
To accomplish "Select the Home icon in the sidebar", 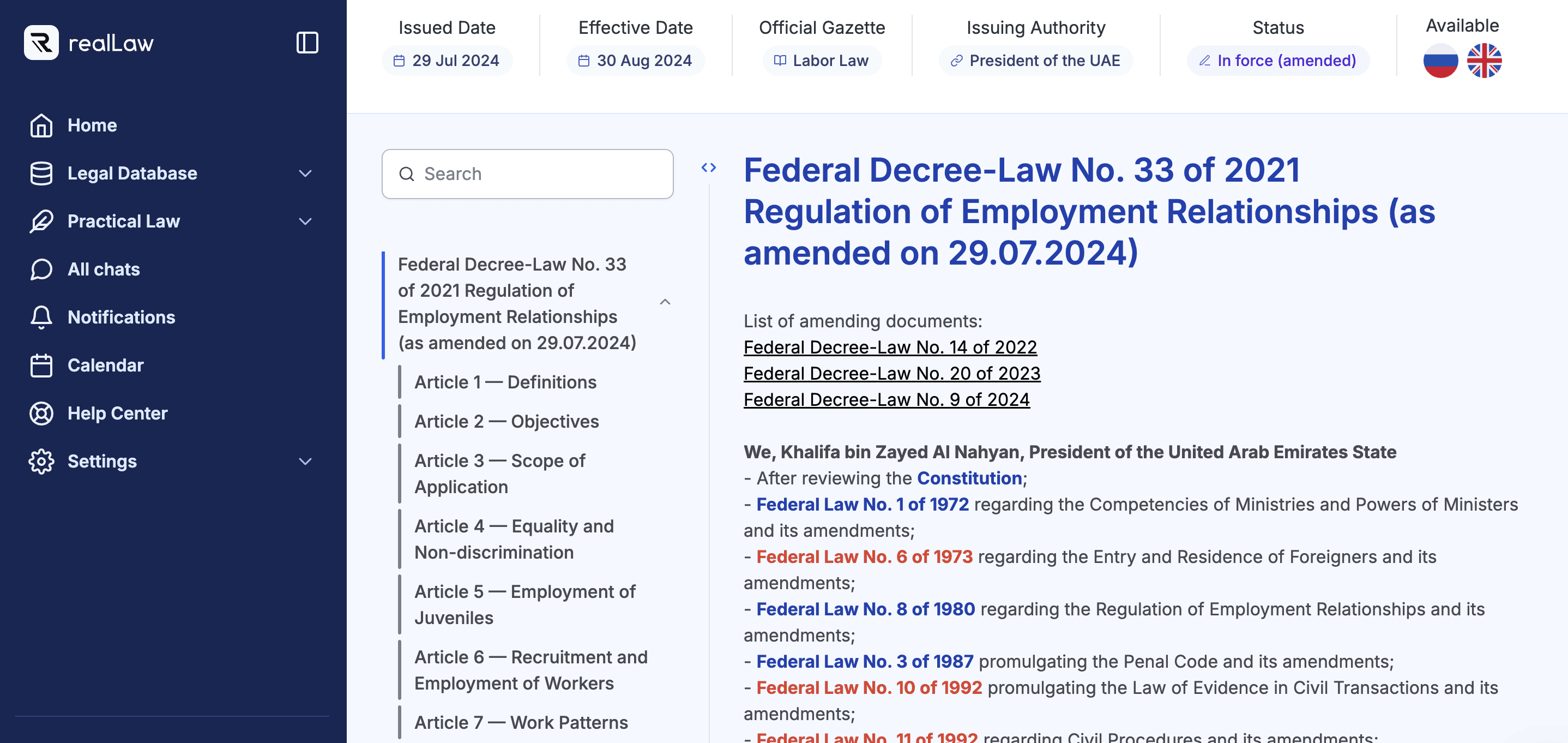I will (41, 125).
